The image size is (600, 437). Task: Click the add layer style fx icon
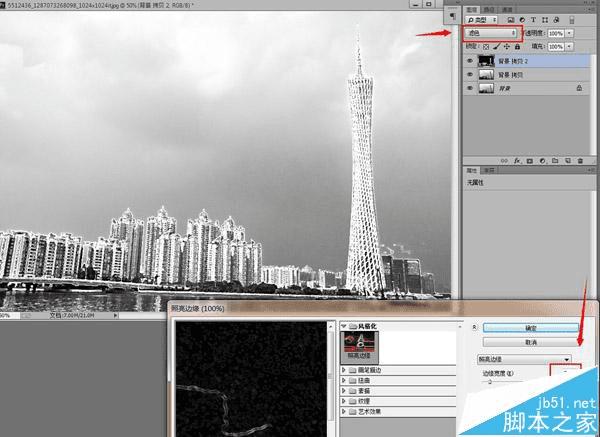tap(516, 159)
